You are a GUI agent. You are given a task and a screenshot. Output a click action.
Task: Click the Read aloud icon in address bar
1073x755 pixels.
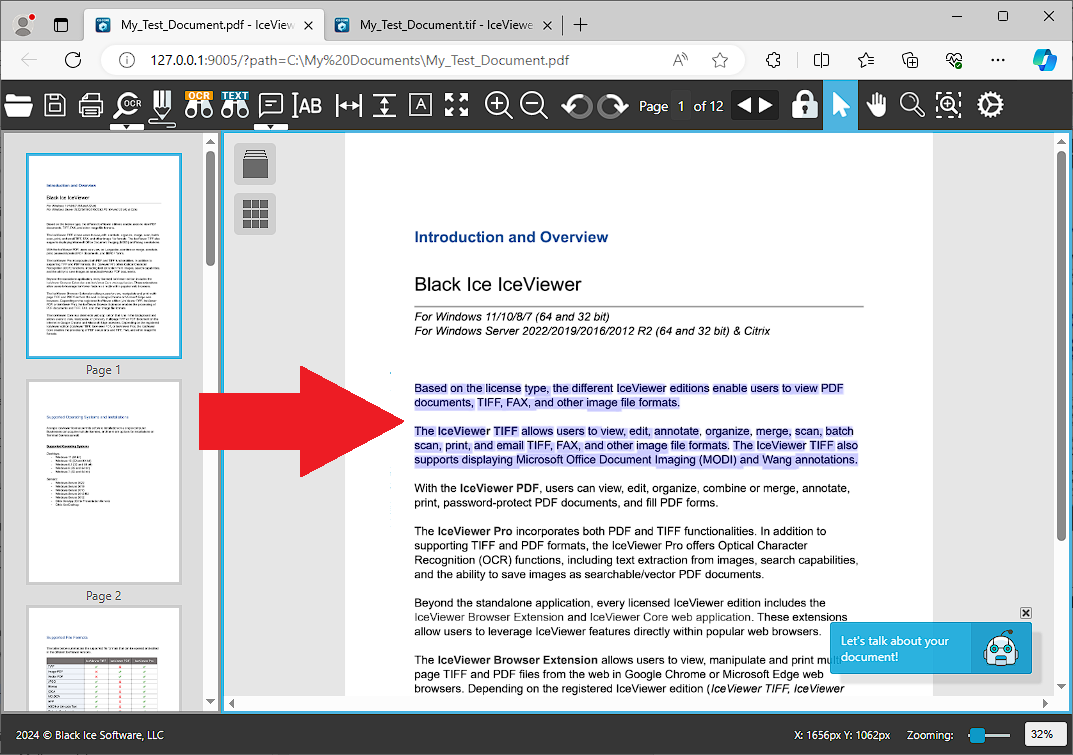[680, 60]
